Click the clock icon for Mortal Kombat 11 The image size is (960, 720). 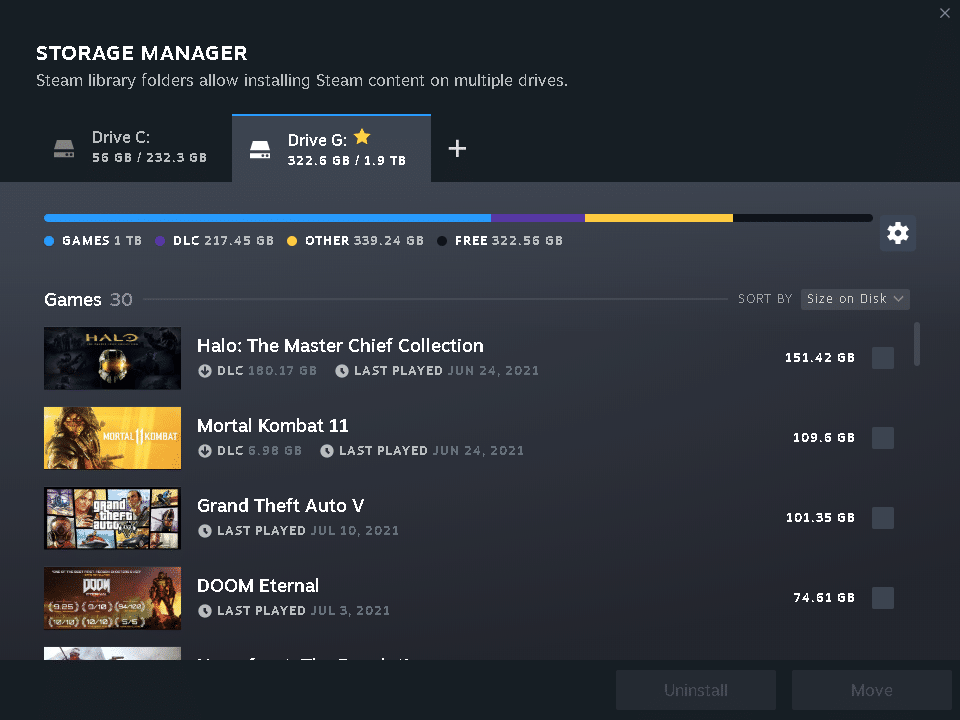pyautogui.click(x=327, y=451)
